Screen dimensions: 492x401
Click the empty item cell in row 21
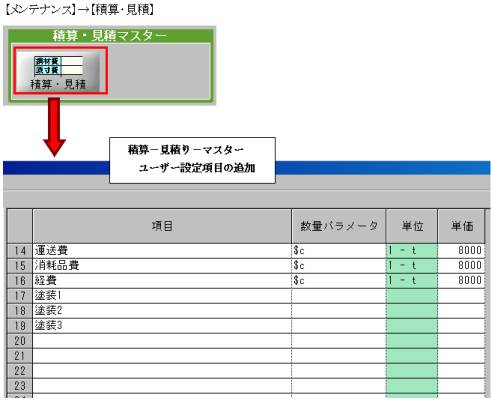point(162,356)
